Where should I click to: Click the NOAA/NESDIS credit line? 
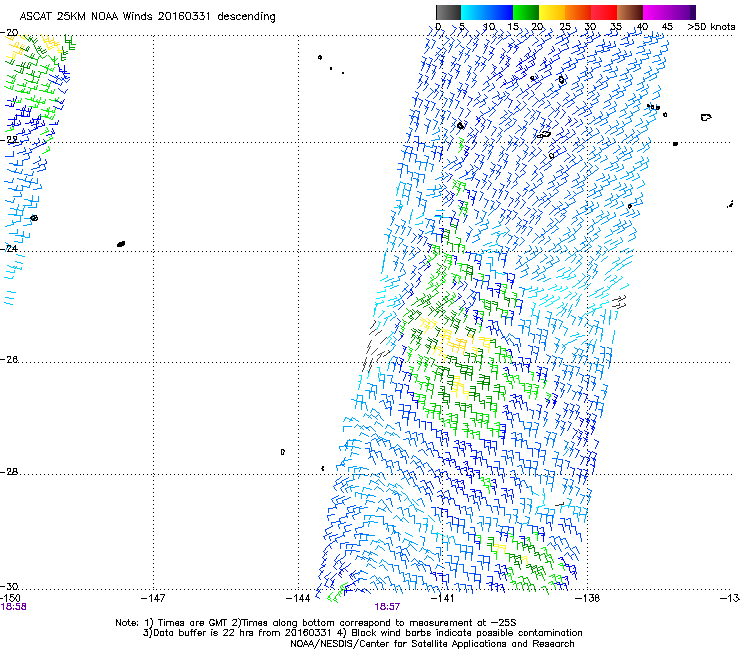(432, 644)
